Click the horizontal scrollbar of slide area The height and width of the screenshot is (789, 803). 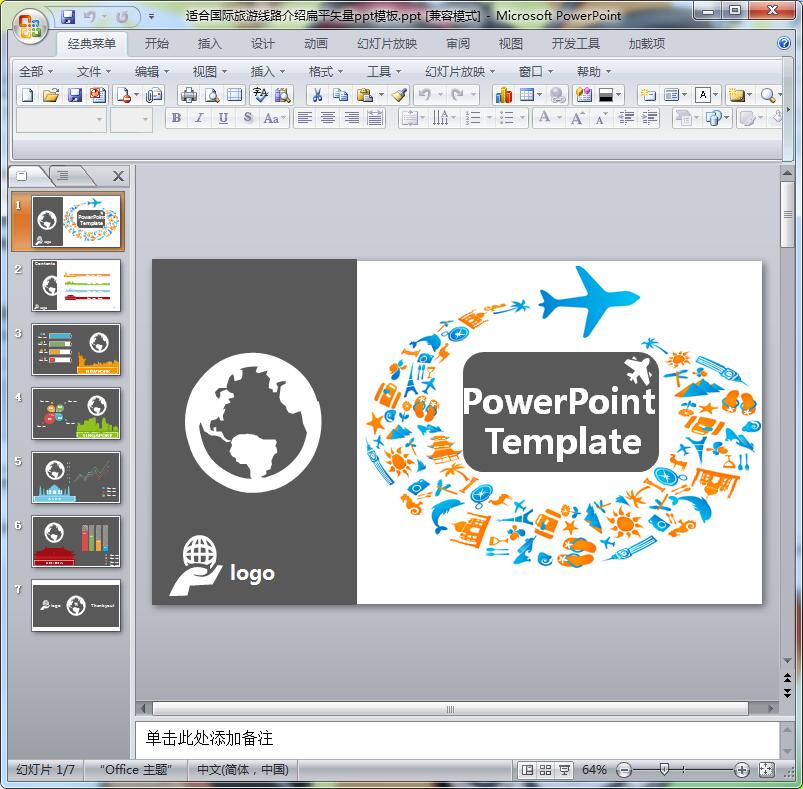pos(450,709)
